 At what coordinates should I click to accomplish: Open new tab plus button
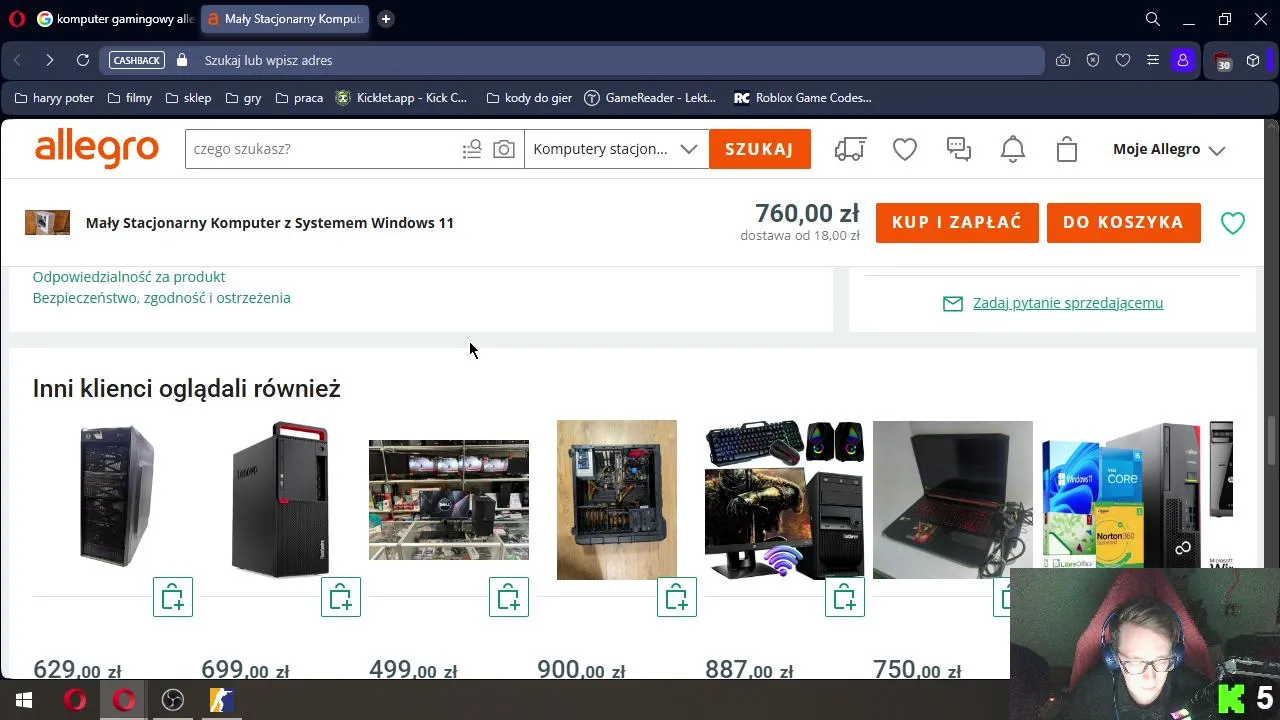click(x=386, y=19)
